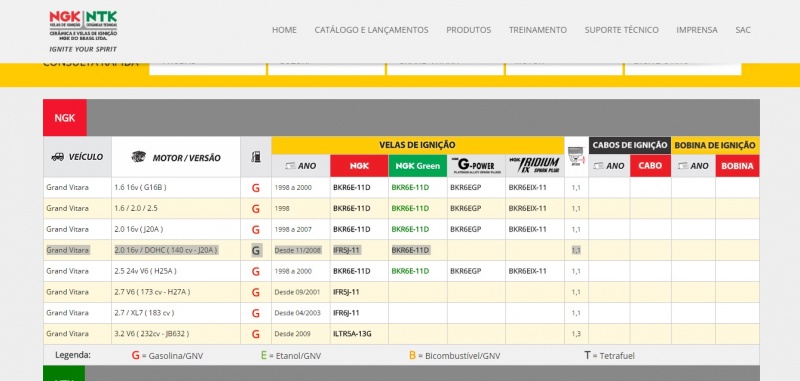Select motor 2.5 24v V6 ( H25A ) cell

click(176, 271)
